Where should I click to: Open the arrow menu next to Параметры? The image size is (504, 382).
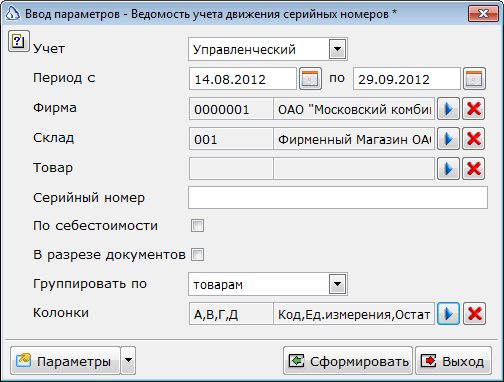[x=128, y=360]
